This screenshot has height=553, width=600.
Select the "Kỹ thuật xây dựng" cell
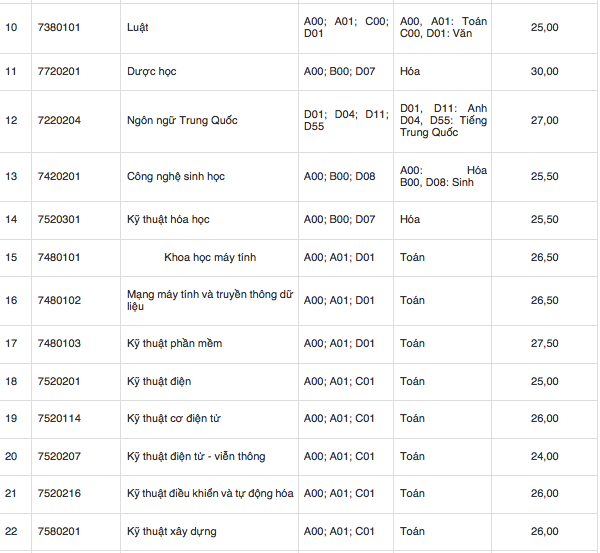click(x=172, y=531)
